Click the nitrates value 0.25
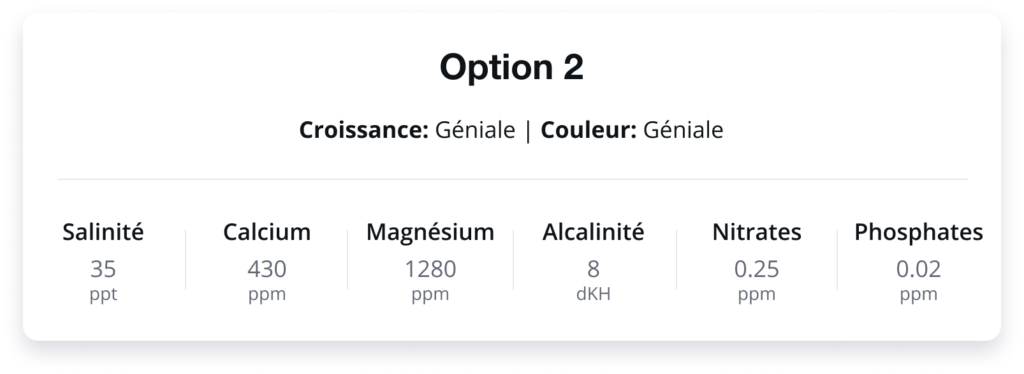 coord(757,269)
